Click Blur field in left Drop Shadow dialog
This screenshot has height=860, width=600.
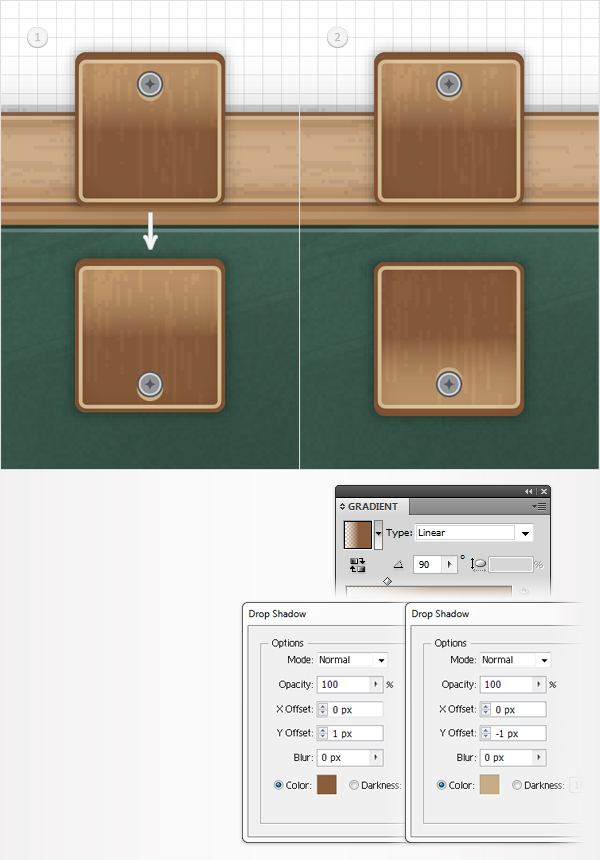click(343, 757)
